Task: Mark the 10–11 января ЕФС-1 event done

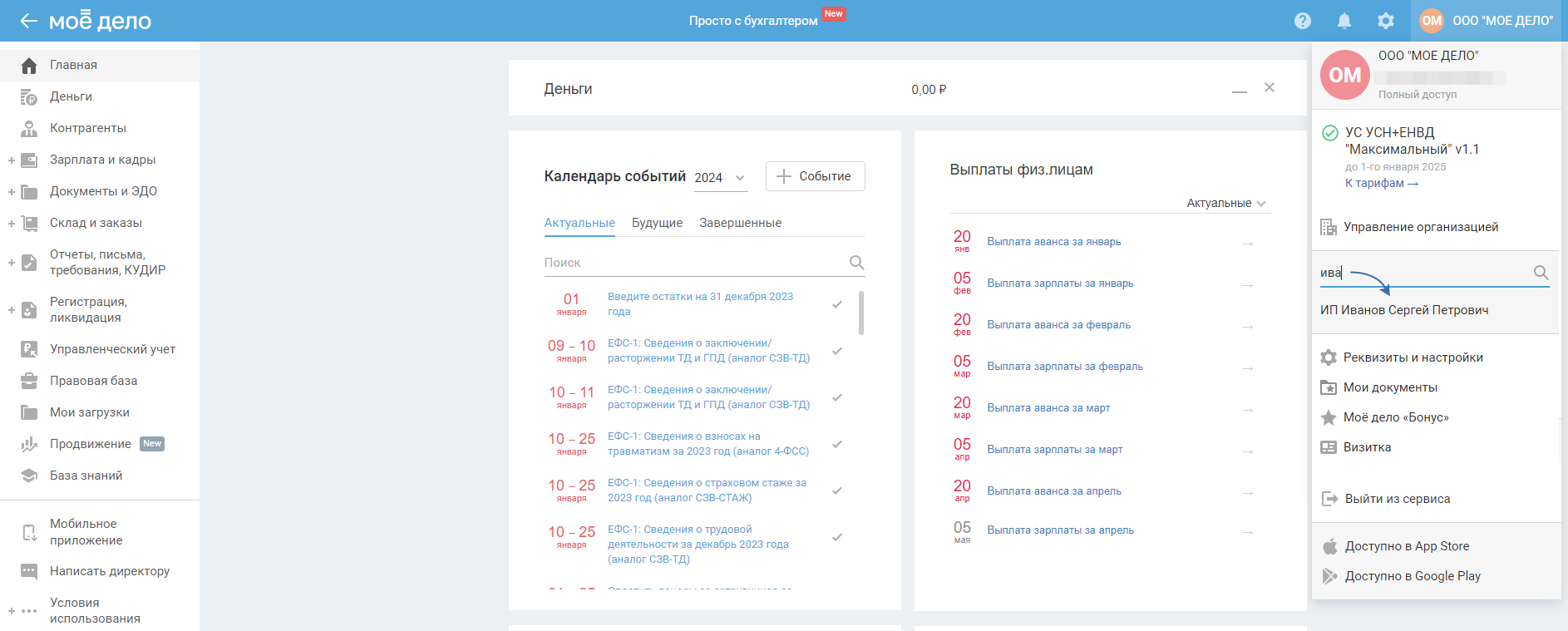Action: click(x=837, y=397)
